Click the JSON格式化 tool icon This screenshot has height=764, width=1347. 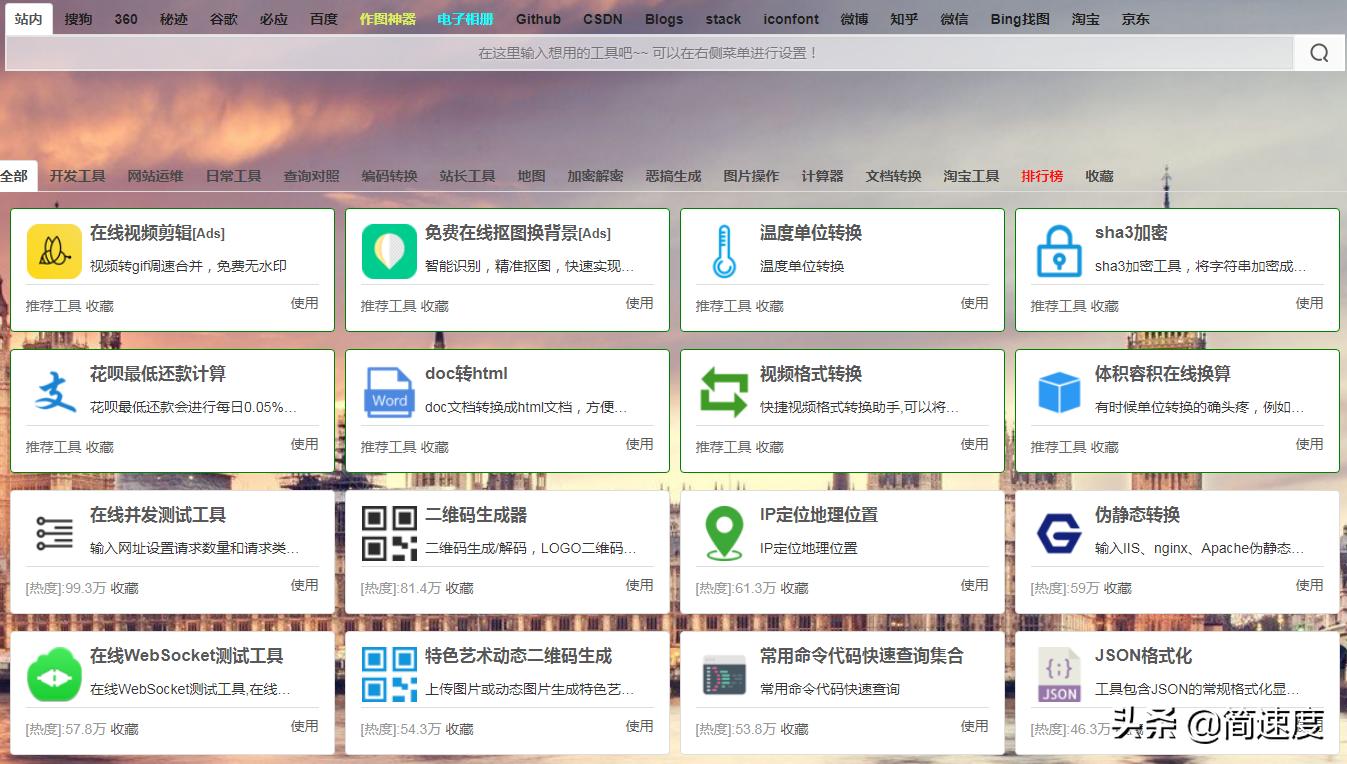tap(1058, 675)
